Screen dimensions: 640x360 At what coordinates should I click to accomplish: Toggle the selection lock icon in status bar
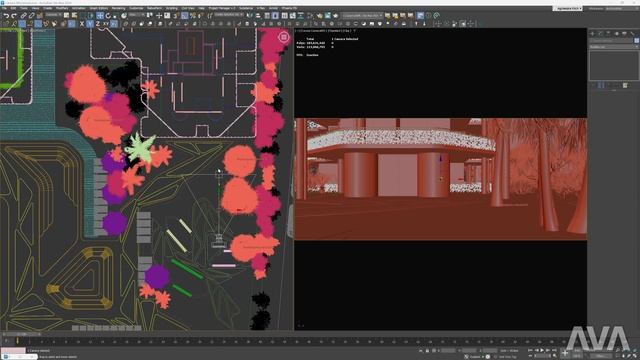(427, 351)
